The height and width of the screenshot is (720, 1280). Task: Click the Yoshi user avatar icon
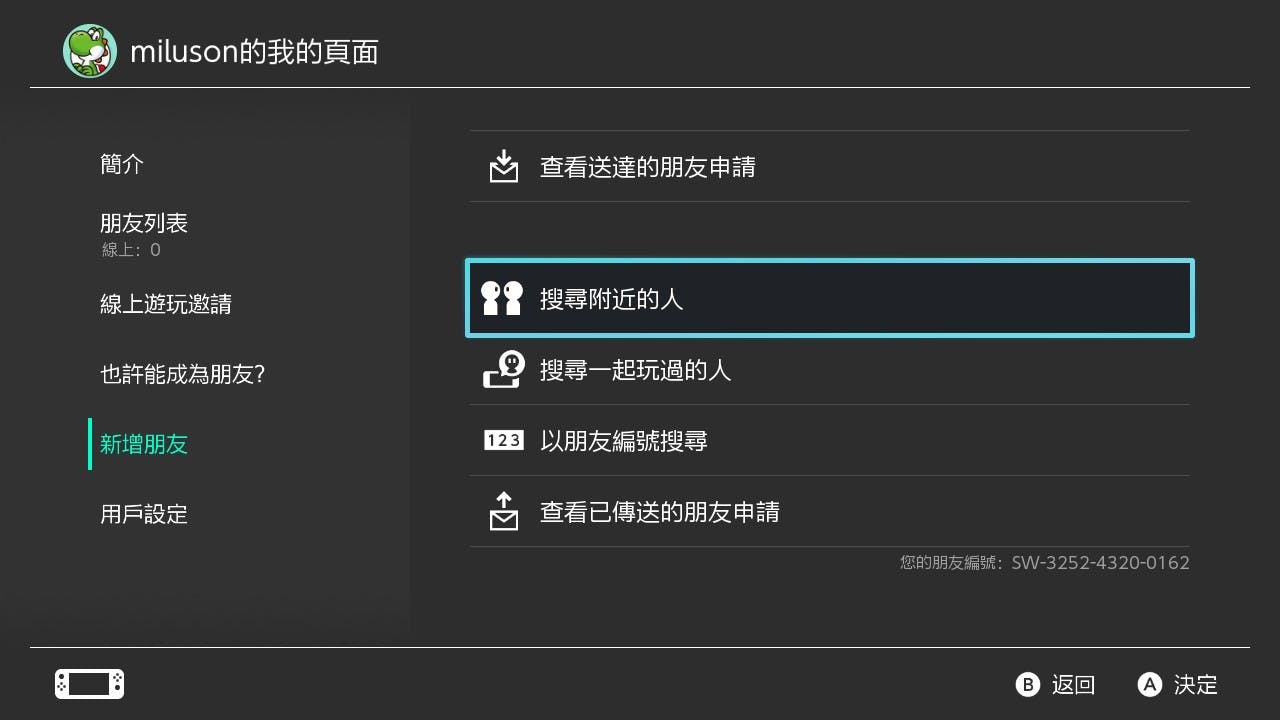click(90, 51)
